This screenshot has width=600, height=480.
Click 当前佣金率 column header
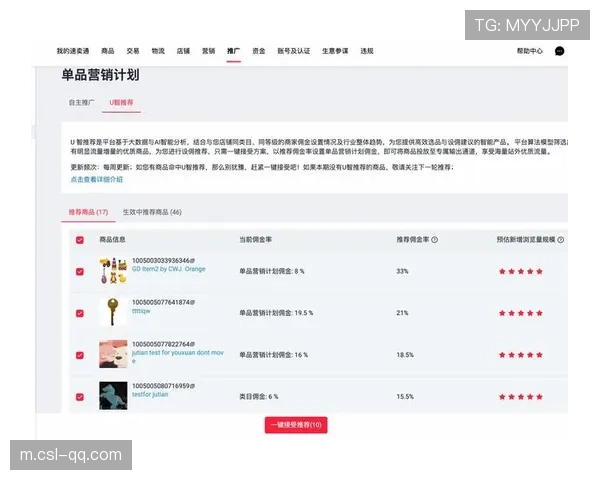coord(256,240)
